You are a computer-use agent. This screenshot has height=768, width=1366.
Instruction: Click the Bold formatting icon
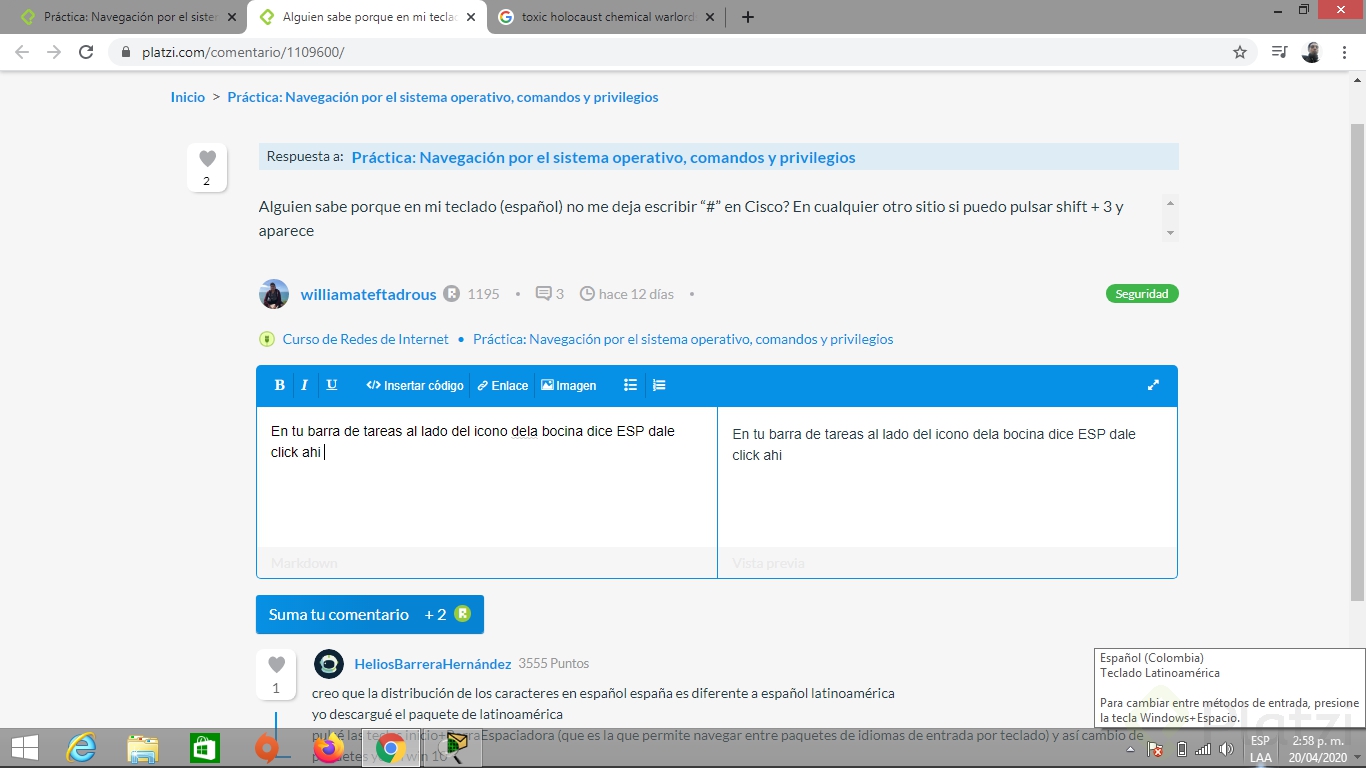tap(280, 385)
